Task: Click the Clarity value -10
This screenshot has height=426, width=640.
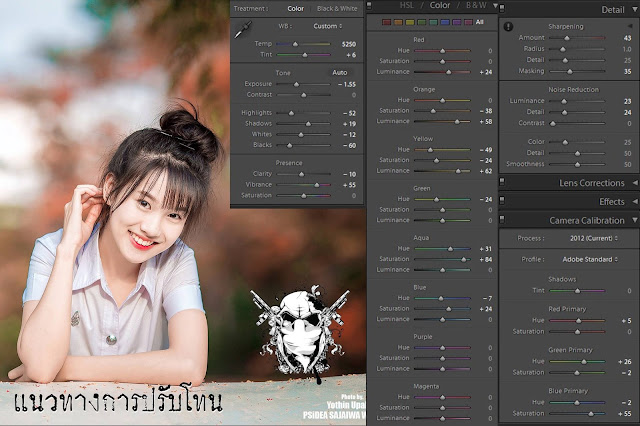Action: click(x=349, y=174)
